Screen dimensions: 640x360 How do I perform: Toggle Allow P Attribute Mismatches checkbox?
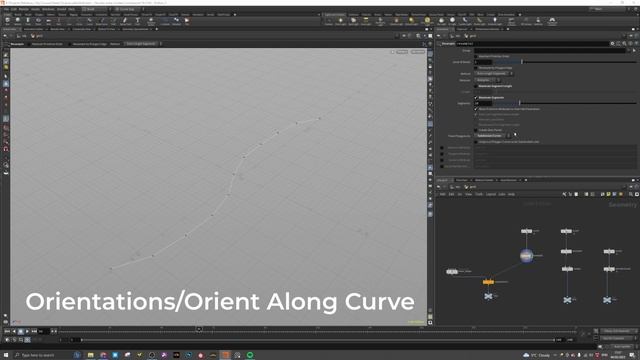coord(476,109)
